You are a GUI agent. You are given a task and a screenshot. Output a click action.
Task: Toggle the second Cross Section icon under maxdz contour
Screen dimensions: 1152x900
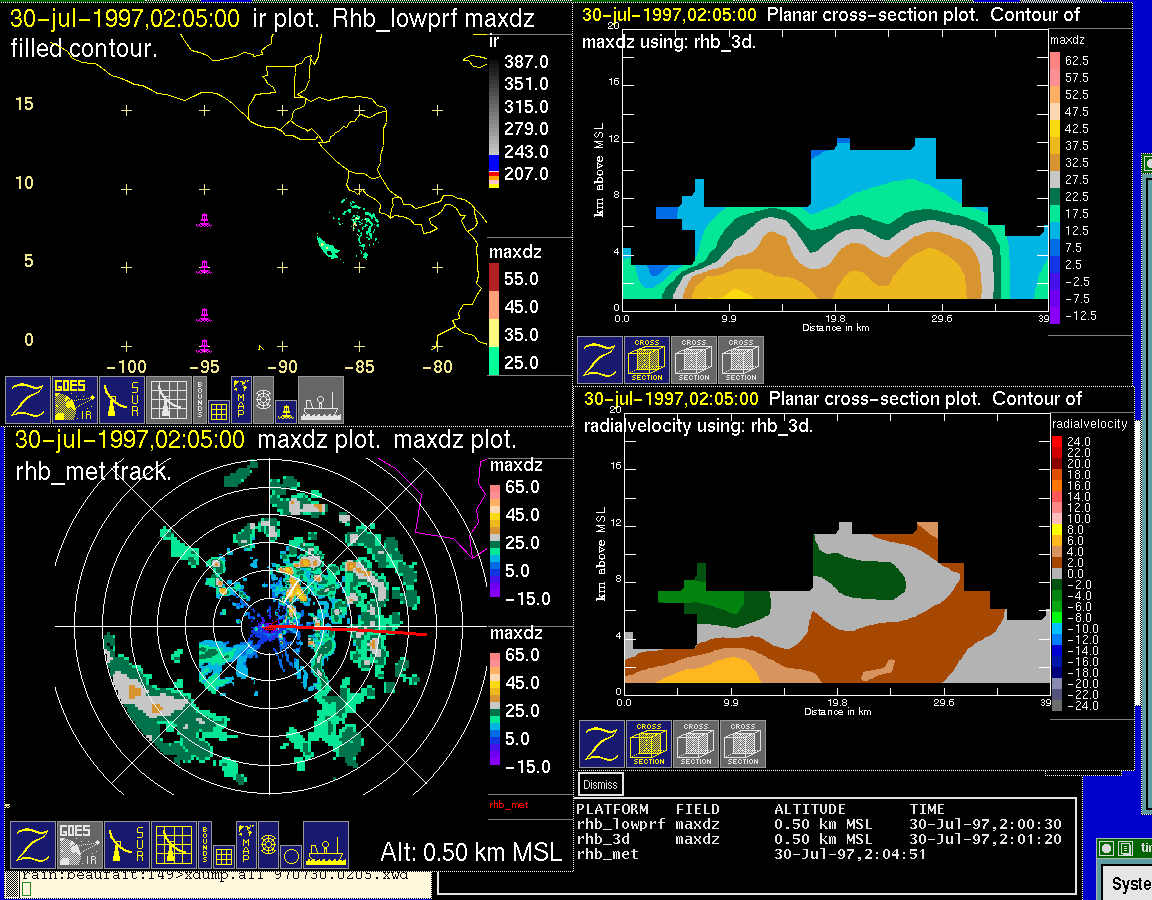click(694, 360)
